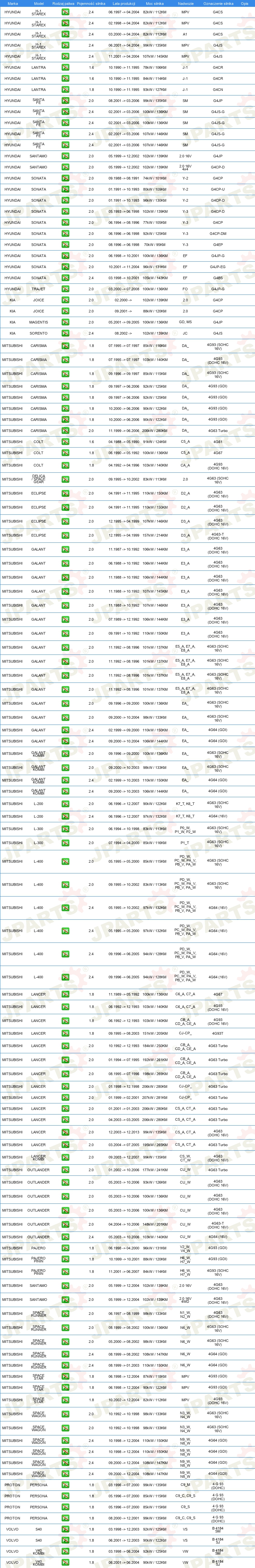Viewport: 255px width, 1568px height.
Task: Click fuel icon in Pajero V2_W row
Action: (x=65, y=1248)
